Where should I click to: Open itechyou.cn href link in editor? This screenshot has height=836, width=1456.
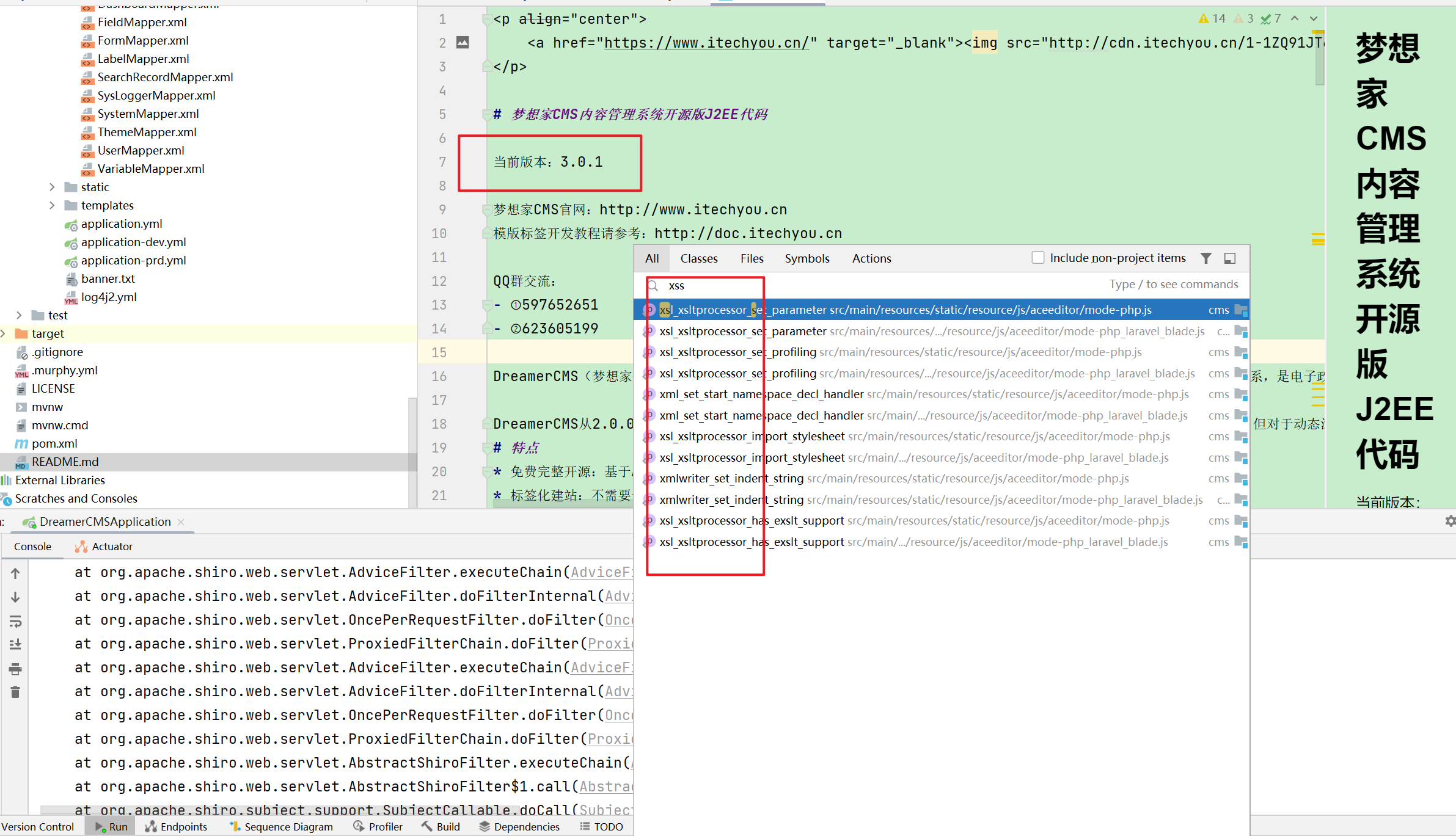(706, 43)
